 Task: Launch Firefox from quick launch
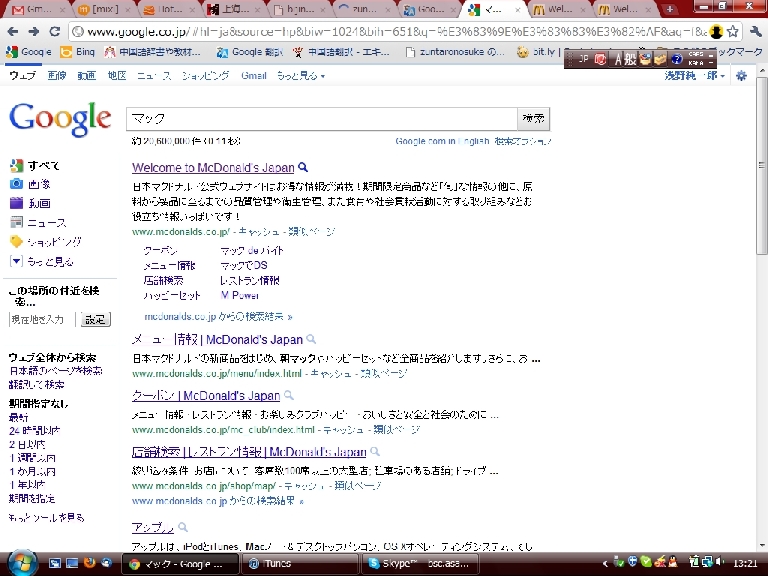[x=89, y=563]
